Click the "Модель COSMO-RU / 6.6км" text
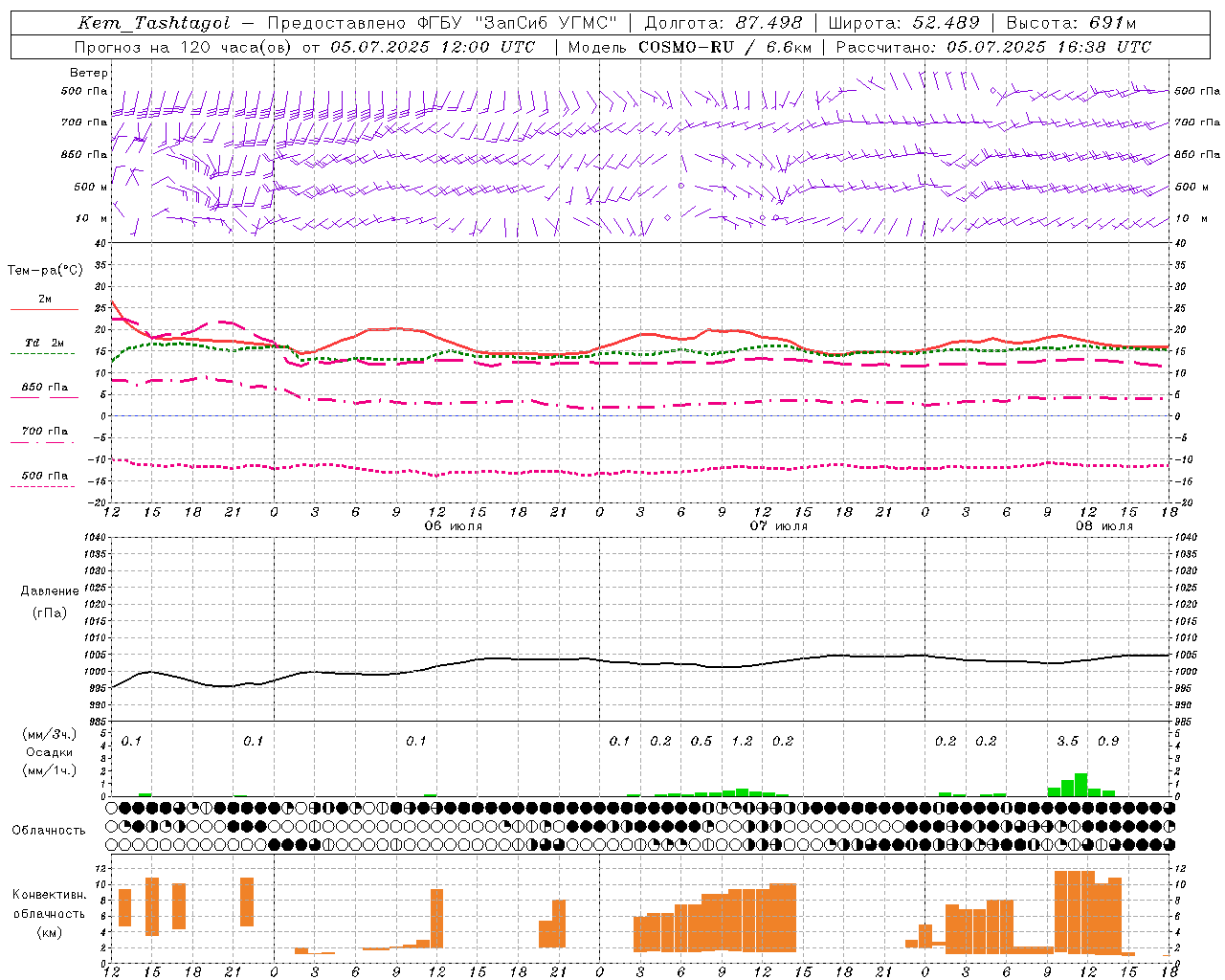This screenshot has width=1225, height=980. point(690,47)
